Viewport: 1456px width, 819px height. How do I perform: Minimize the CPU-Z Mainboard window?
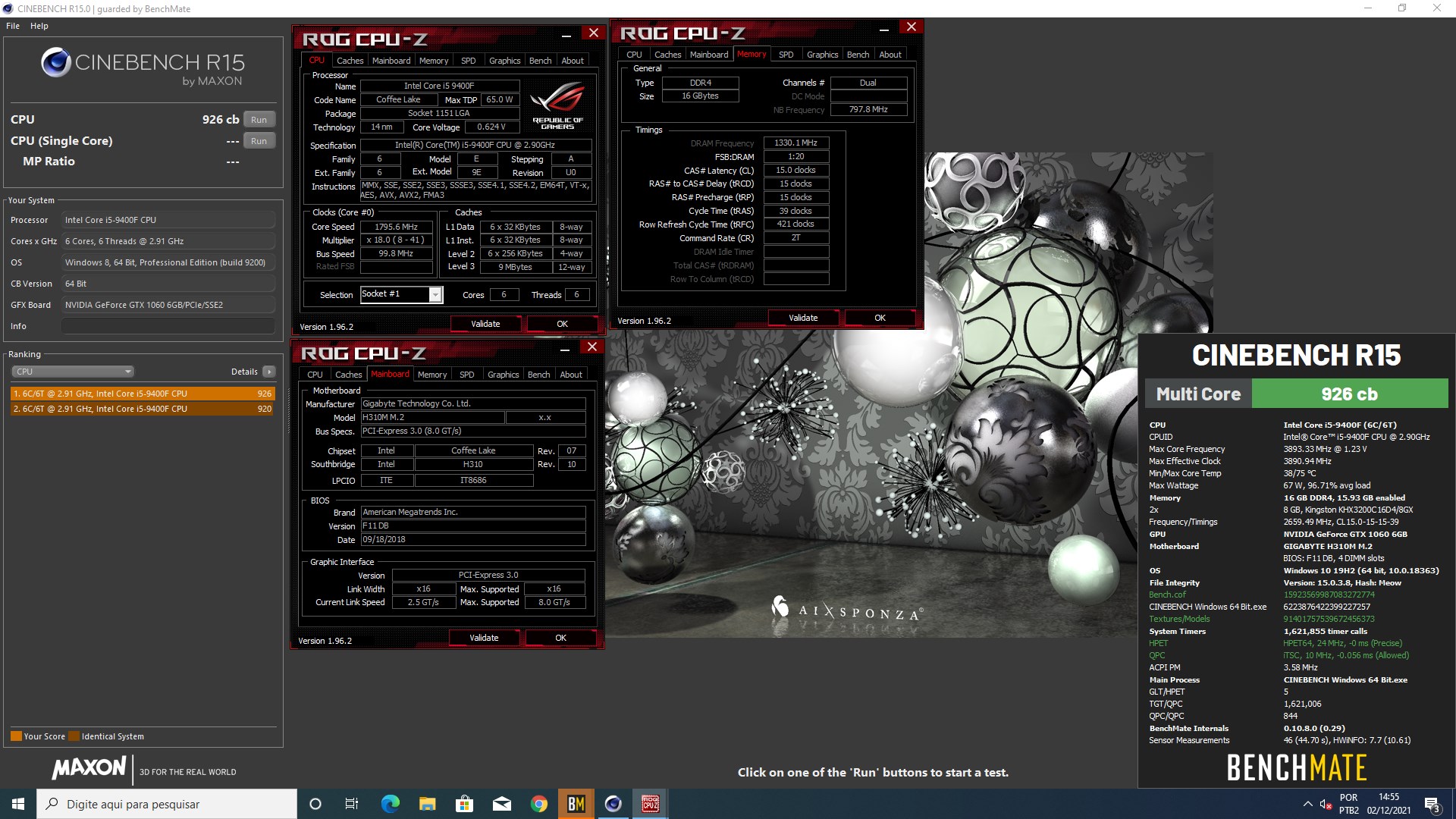point(565,350)
